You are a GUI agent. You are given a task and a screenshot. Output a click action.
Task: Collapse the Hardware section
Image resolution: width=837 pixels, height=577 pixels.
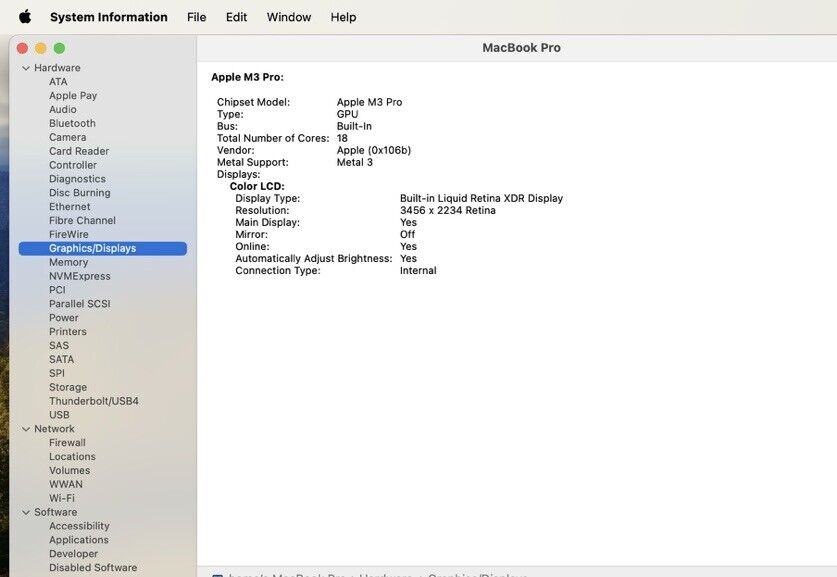coord(26,68)
